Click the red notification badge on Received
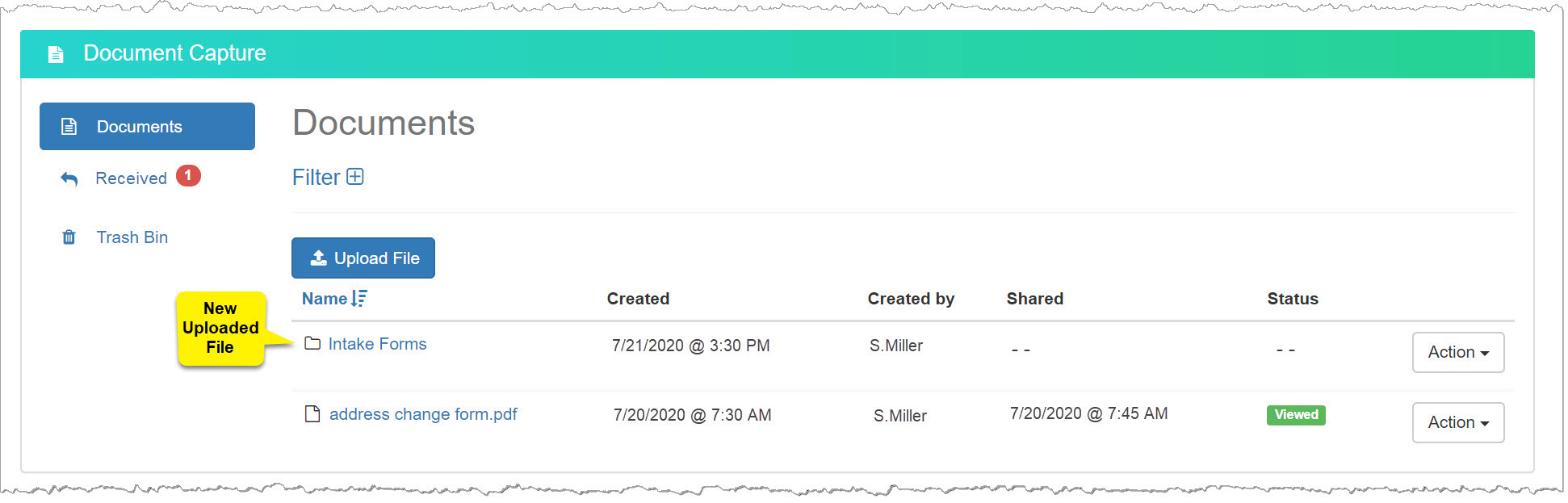 (188, 175)
